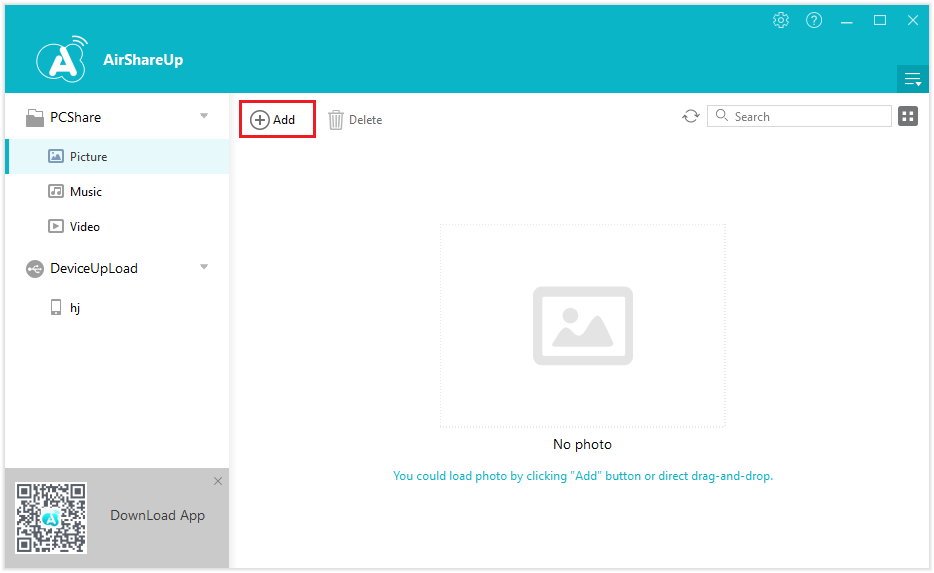This screenshot has height=573, width=934.
Task: Refresh the picture list
Action: coord(690,116)
